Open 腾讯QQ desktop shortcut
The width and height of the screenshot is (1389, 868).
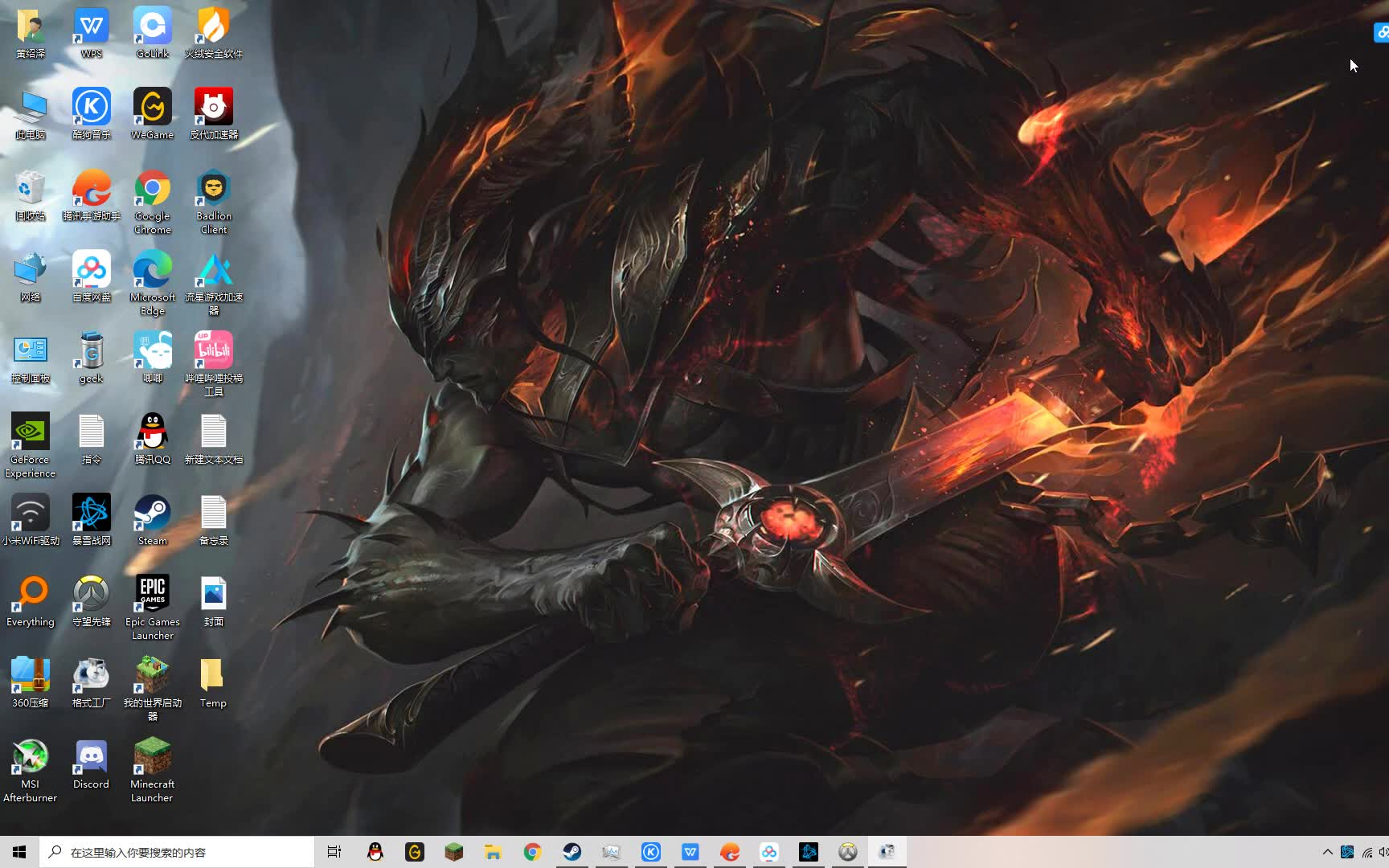(153, 439)
